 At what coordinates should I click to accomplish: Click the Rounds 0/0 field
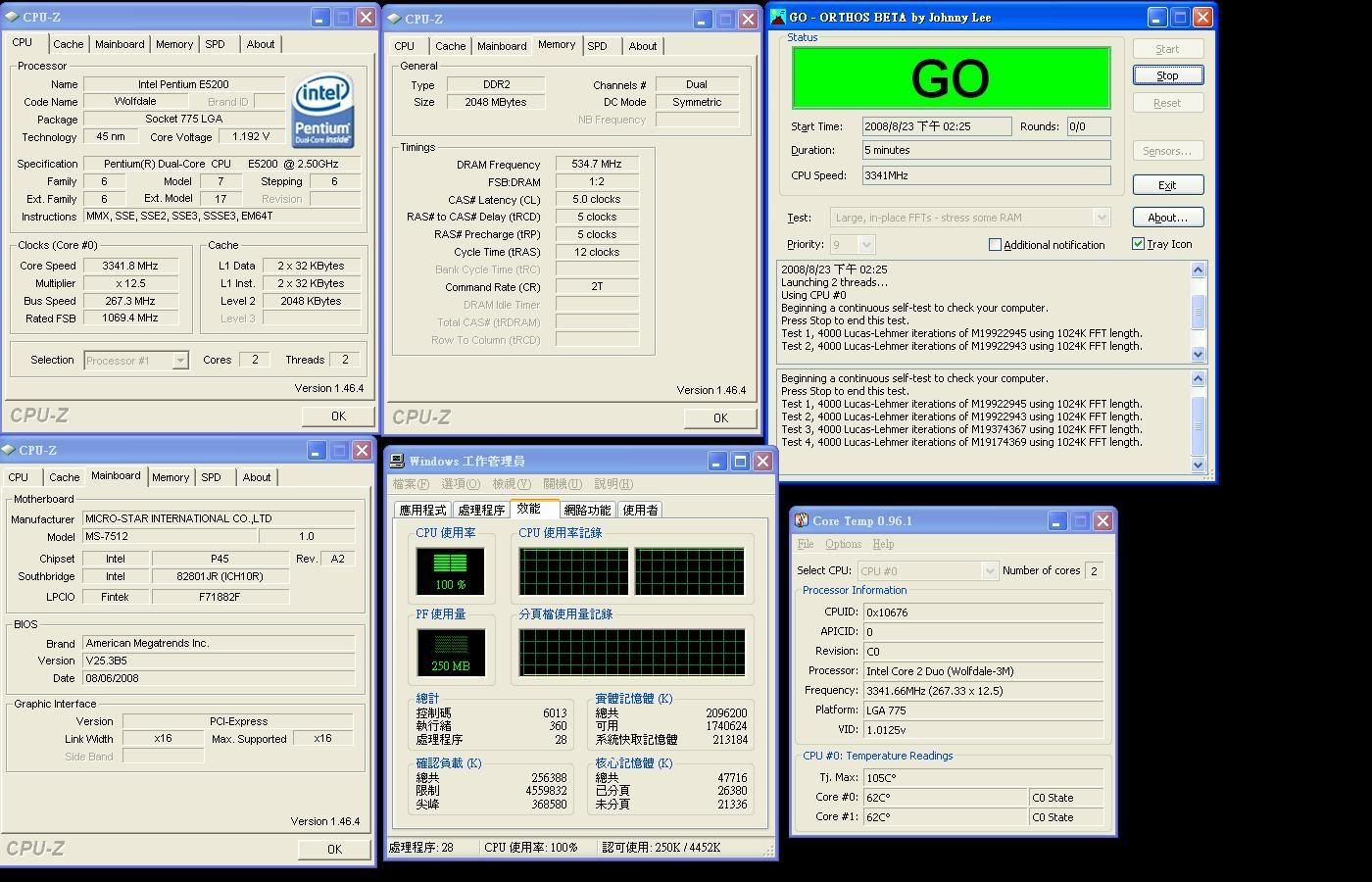click(1088, 126)
